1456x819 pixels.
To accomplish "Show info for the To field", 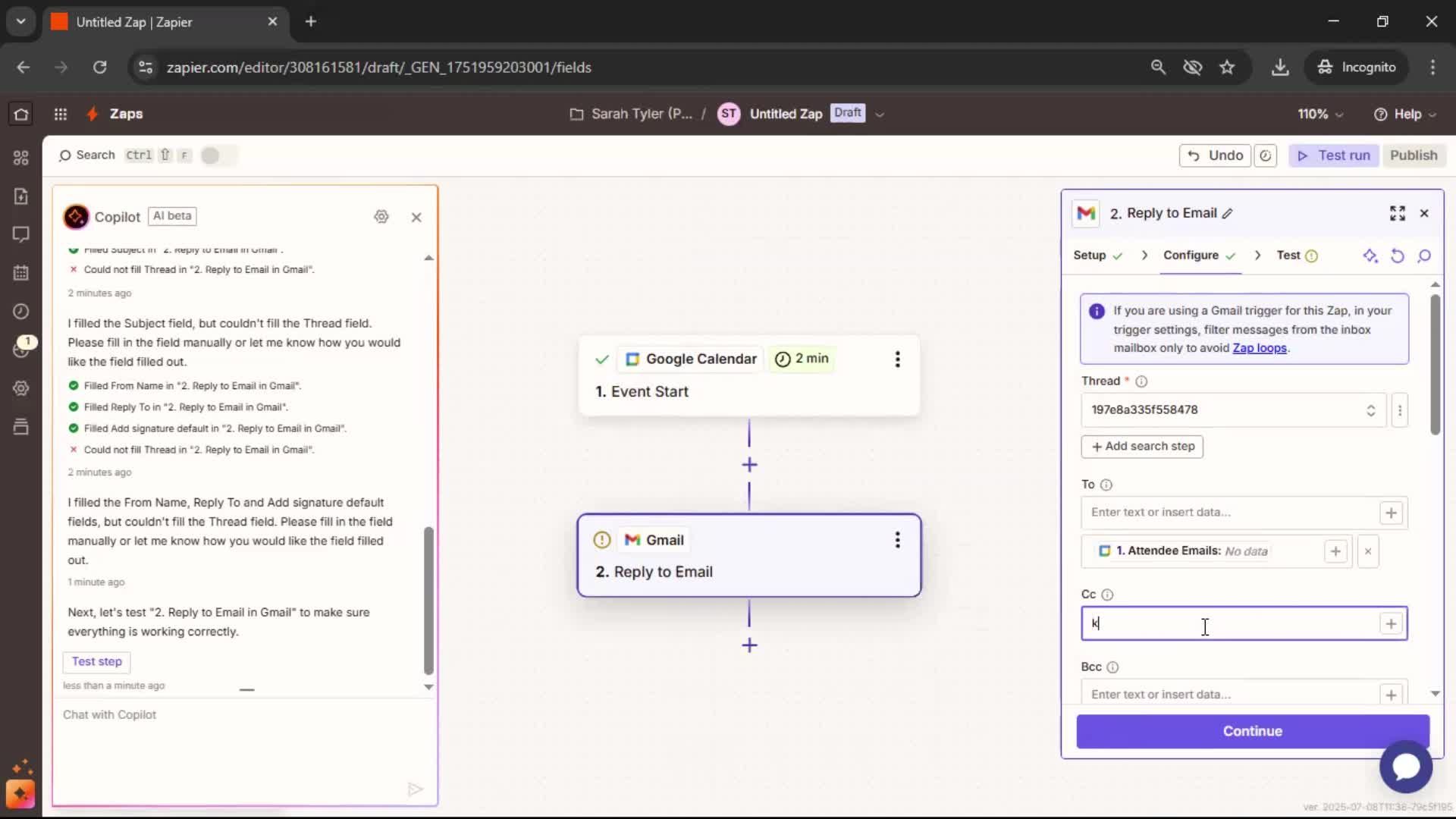I will pos(1106,485).
